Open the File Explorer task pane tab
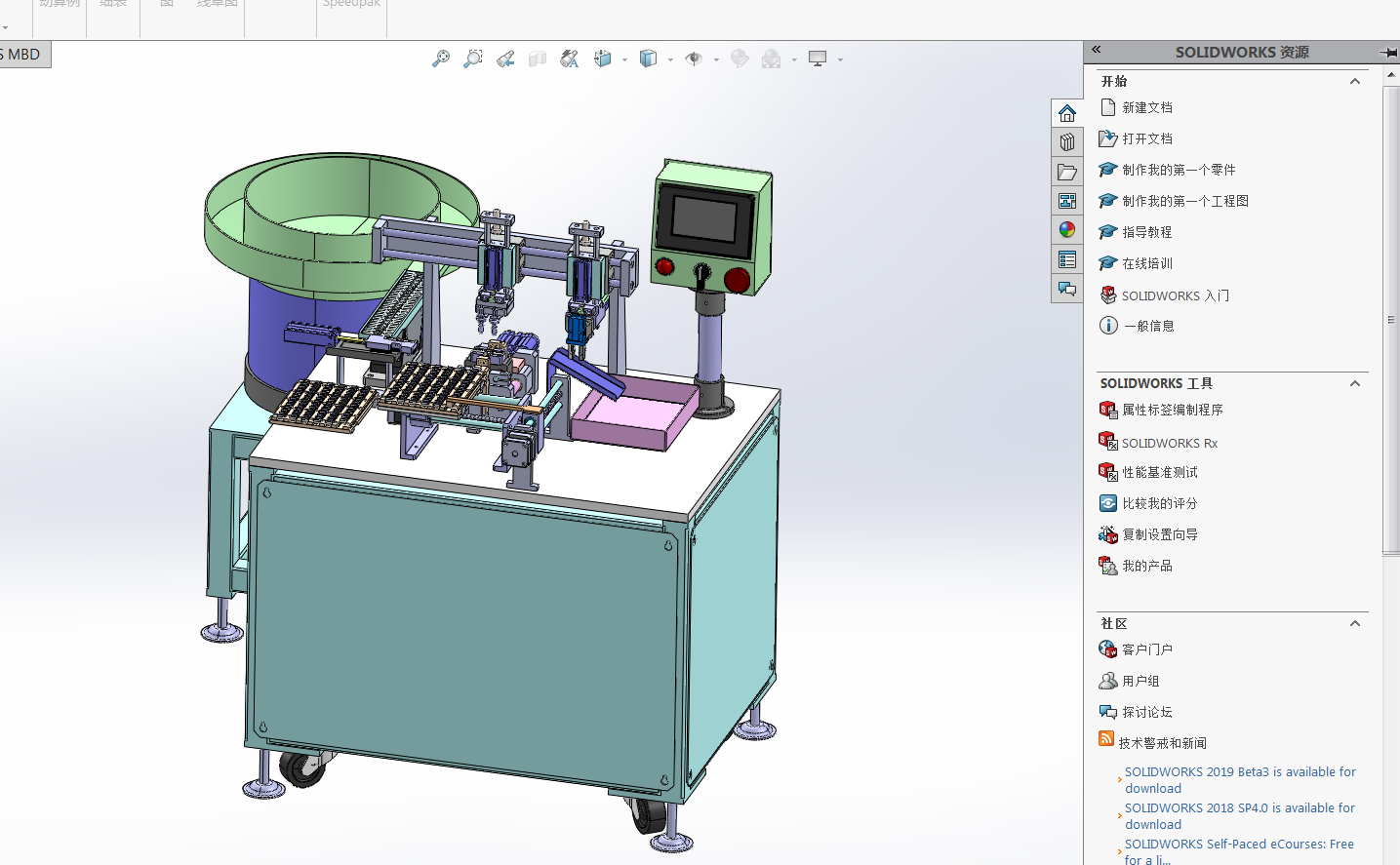 point(1067,172)
